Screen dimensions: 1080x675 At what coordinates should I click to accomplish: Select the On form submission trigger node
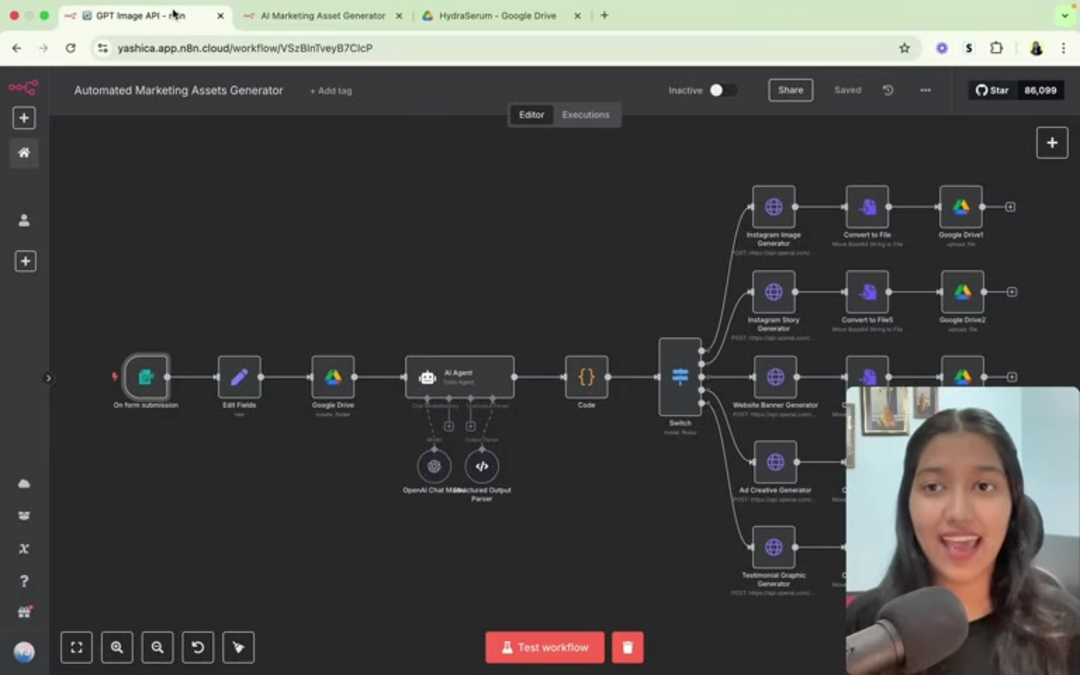[145, 378]
